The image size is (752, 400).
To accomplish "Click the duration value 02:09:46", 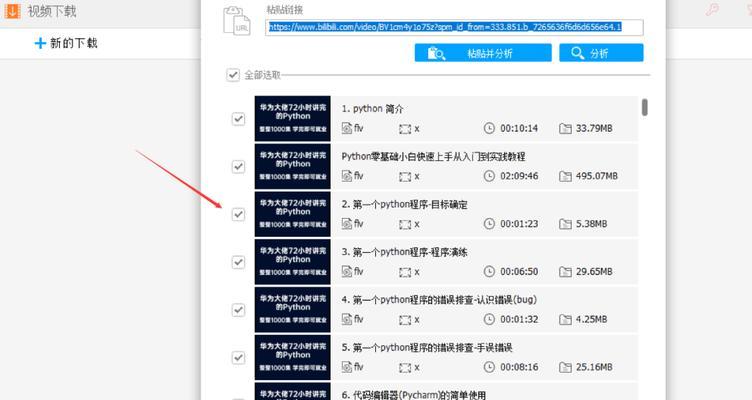I will 519,176.
